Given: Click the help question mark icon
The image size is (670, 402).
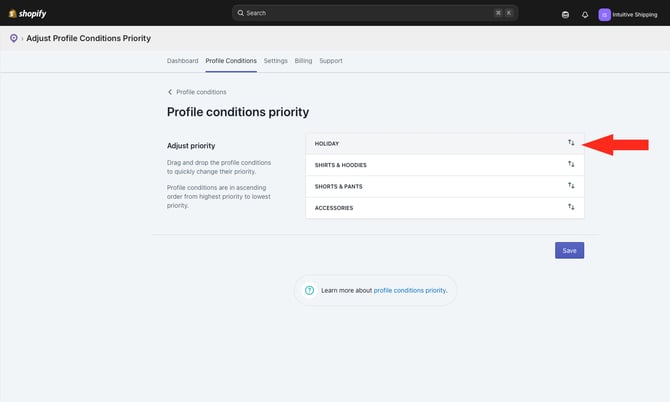Looking at the screenshot, I should pos(309,290).
